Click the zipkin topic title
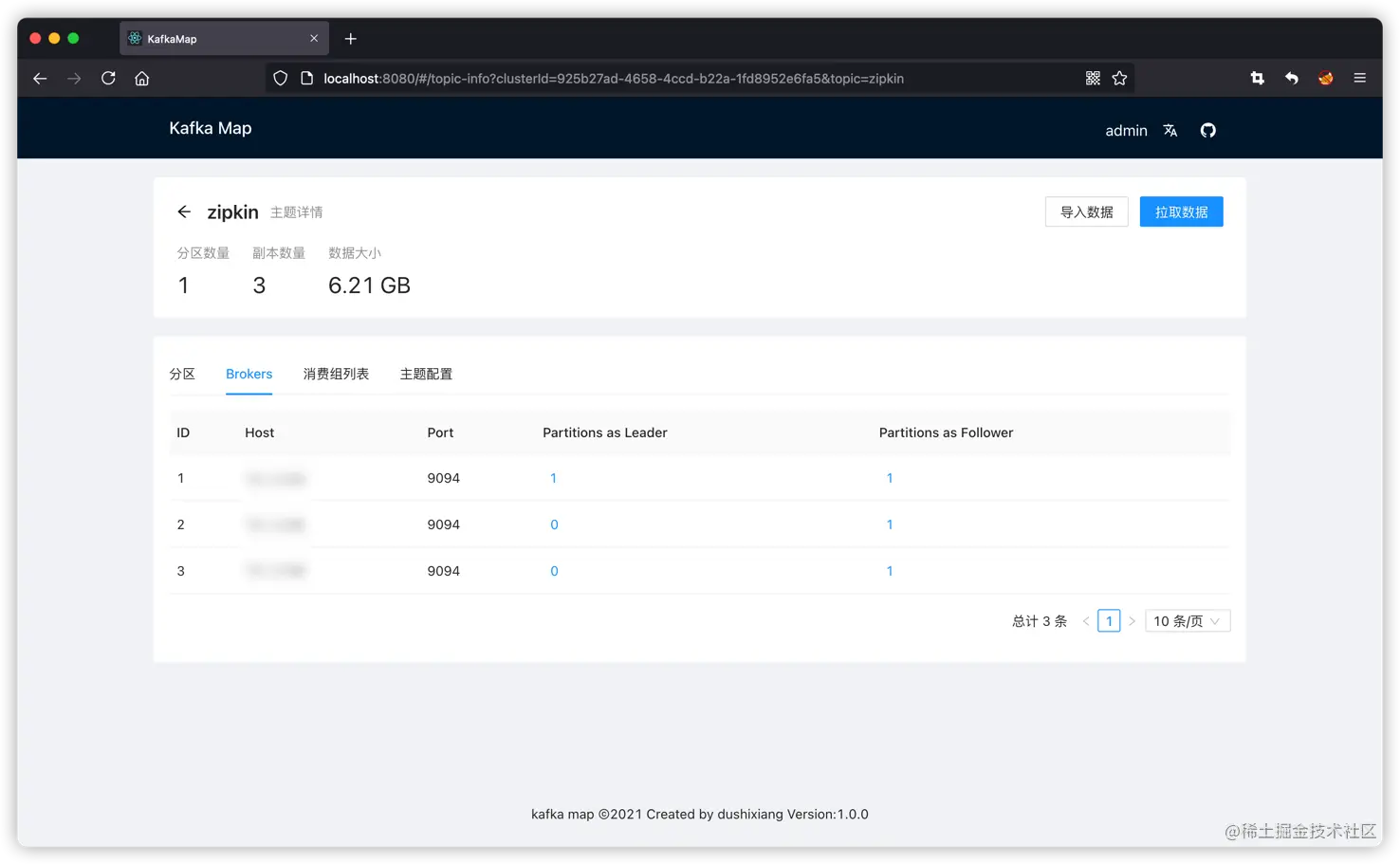 click(232, 211)
